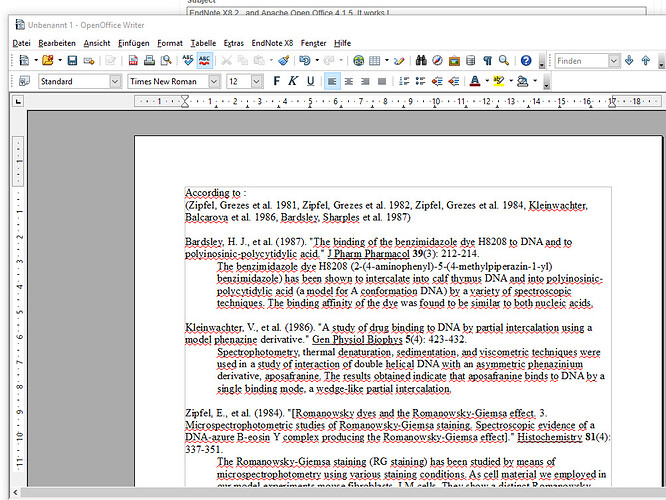Click the horizontal scrollbar left arrow
This screenshot has width=666, height=500.
coord(15,492)
